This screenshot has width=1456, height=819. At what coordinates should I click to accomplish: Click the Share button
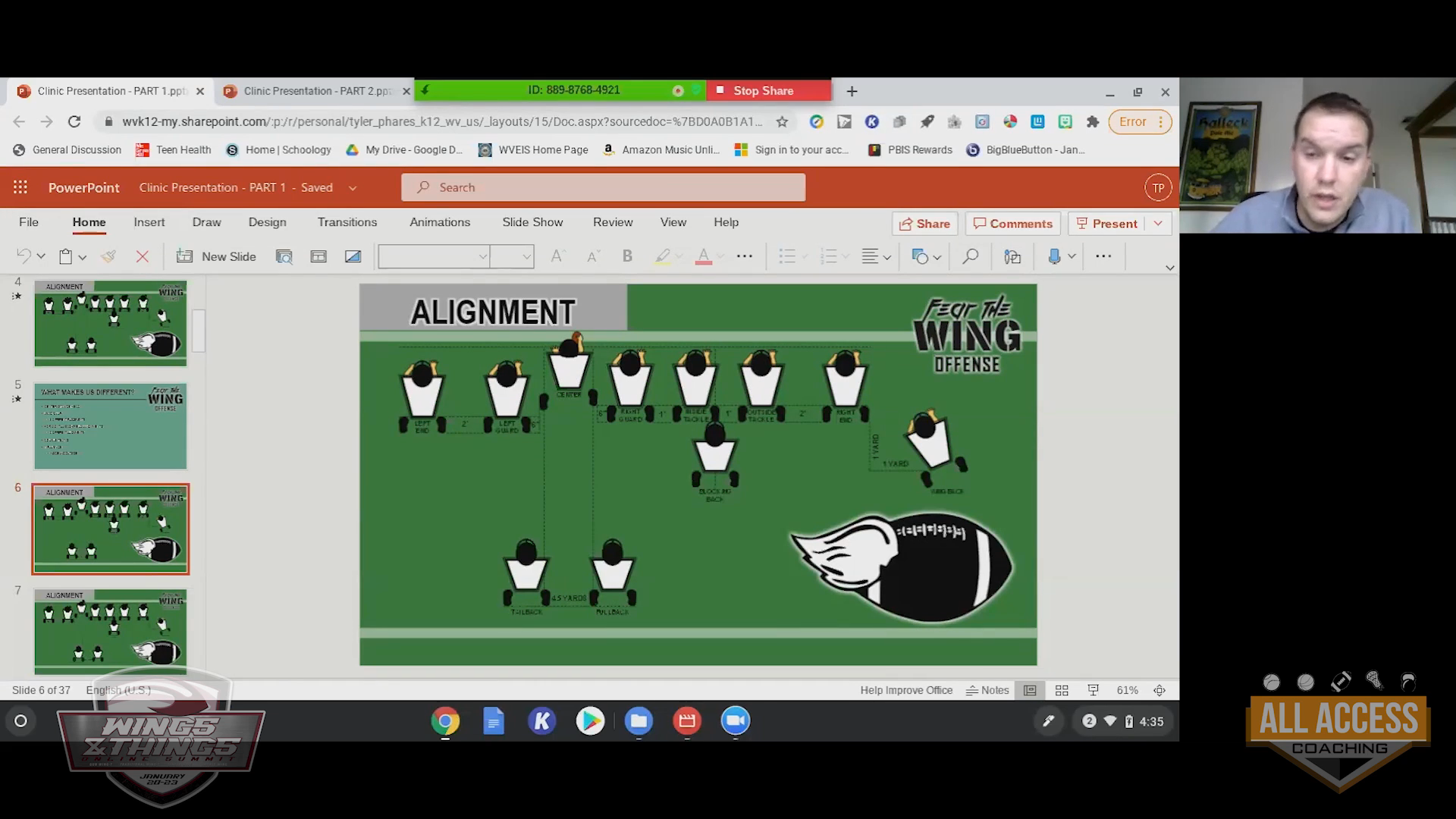[x=924, y=223]
